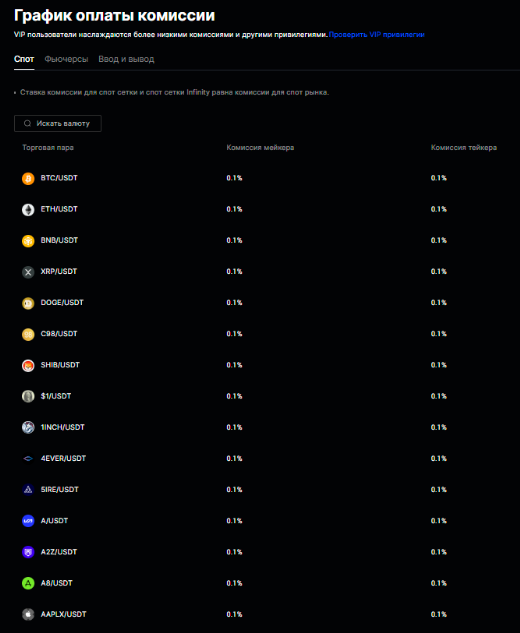
Task: Click the Ethereum ETH coin icon
Action: click(x=28, y=210)
